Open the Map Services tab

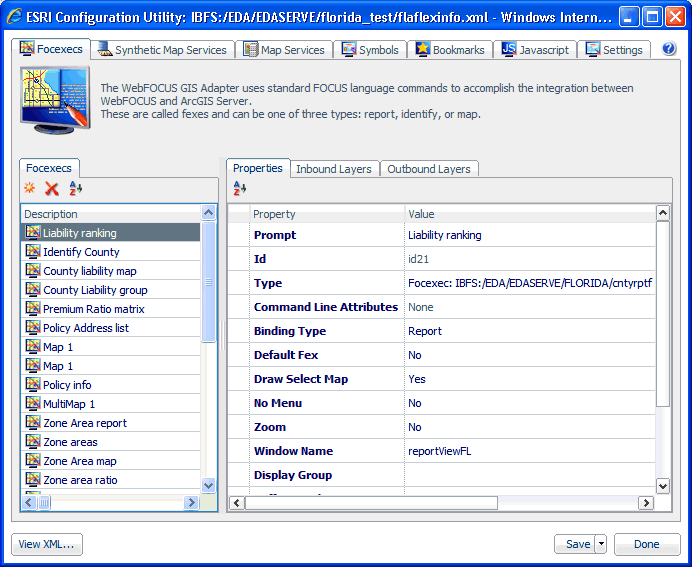[x=284, y=50]
